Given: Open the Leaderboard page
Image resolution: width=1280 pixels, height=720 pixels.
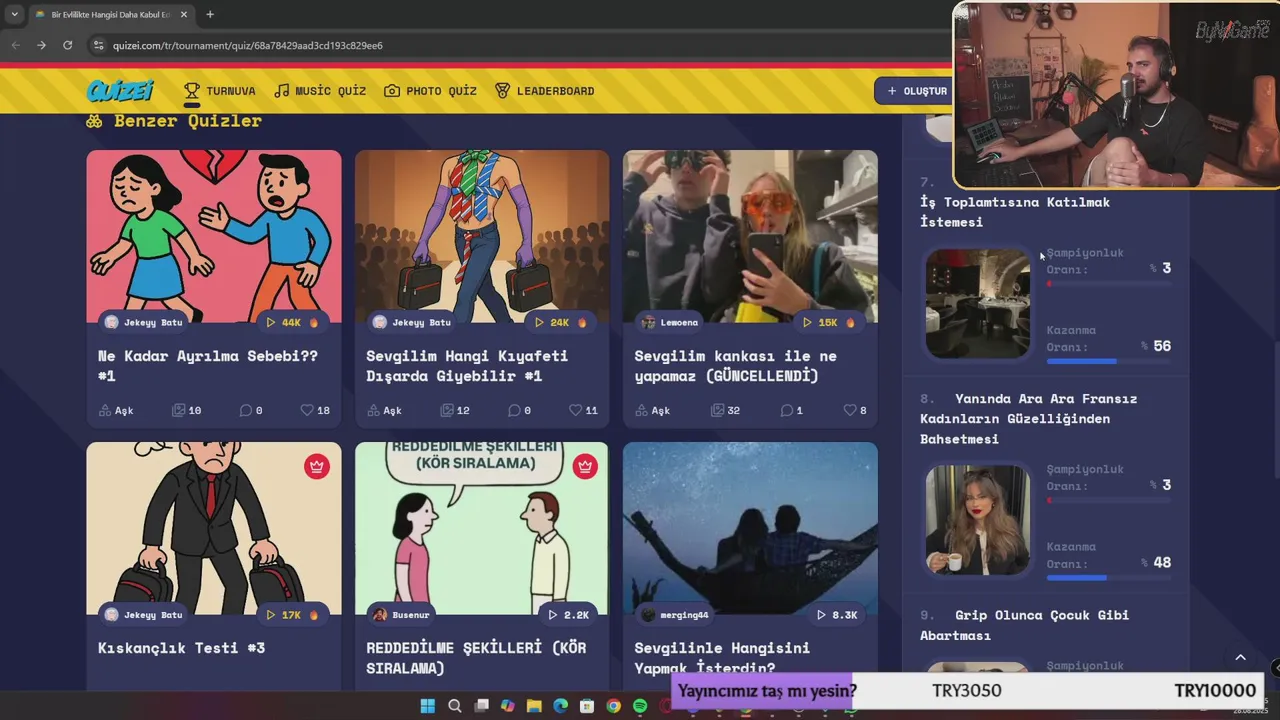Looking at the screenshot, I should (544, 91).
